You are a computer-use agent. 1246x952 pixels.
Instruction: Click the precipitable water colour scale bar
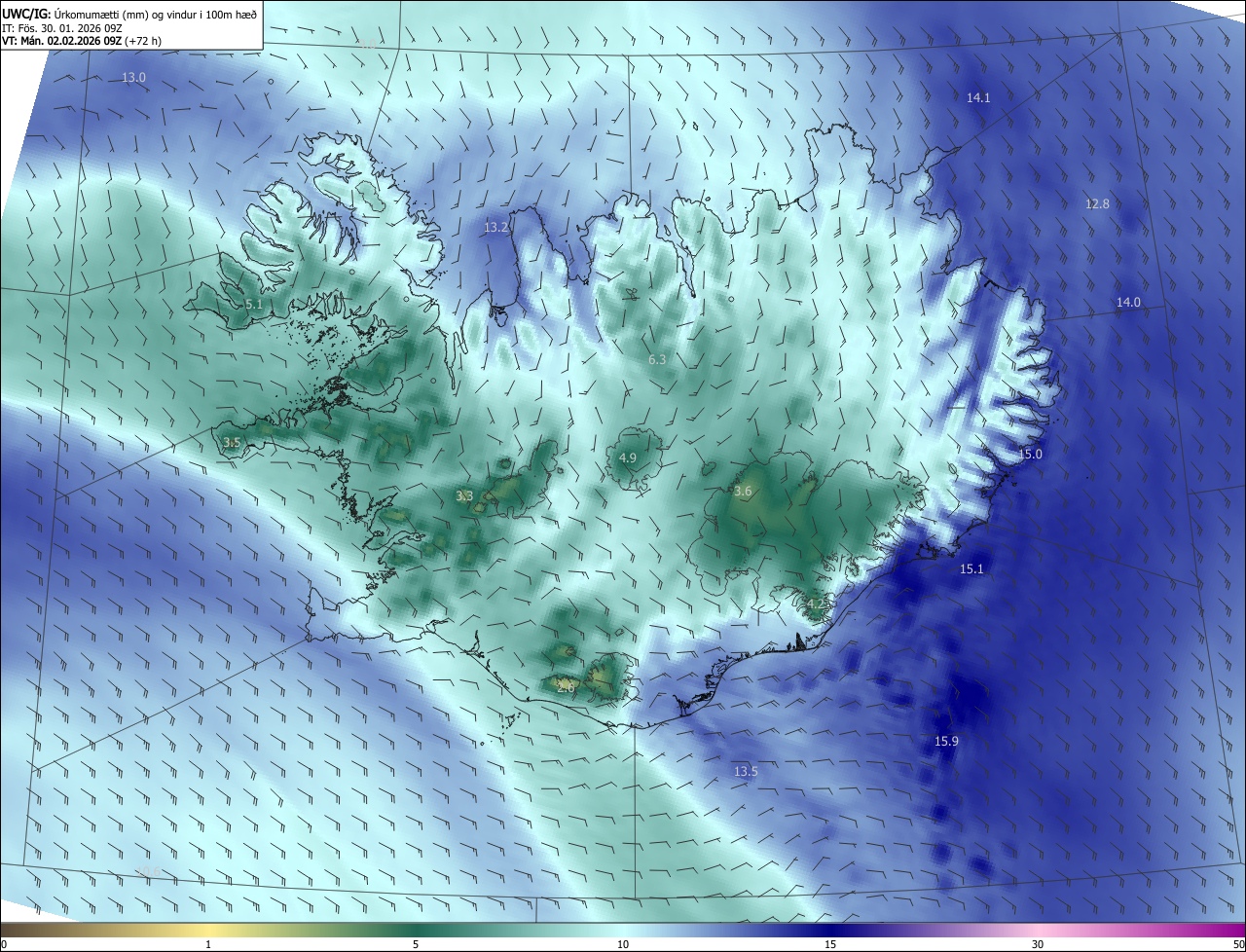(623, 930)
